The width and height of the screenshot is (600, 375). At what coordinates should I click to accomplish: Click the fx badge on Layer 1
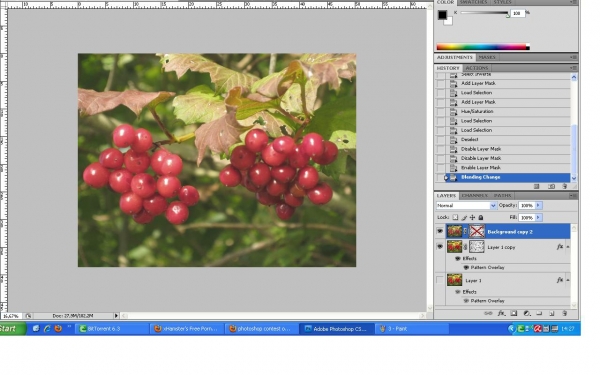pyautogui.click(x=560, y=280)
